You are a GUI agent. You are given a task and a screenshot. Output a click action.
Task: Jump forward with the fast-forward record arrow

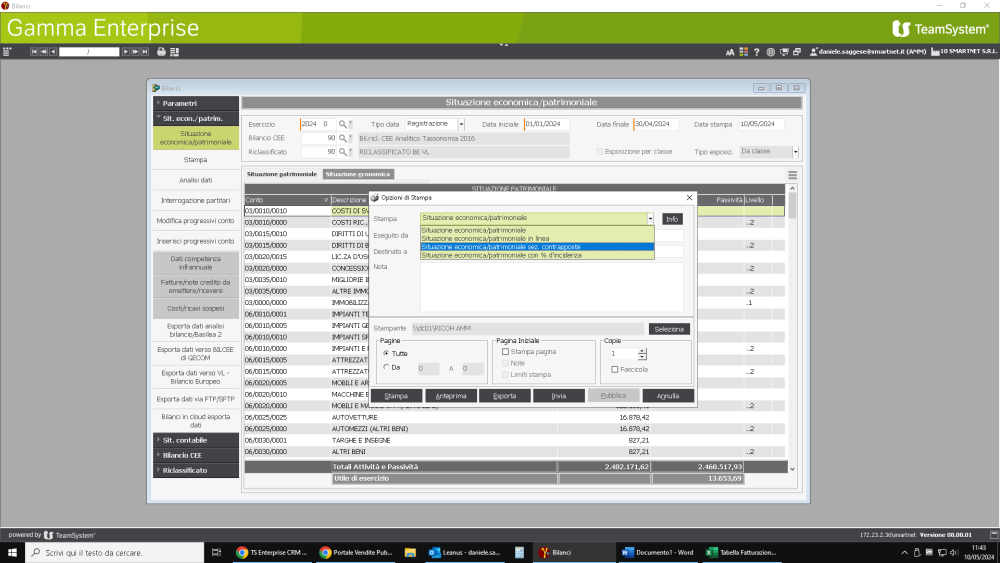(135, 52)
